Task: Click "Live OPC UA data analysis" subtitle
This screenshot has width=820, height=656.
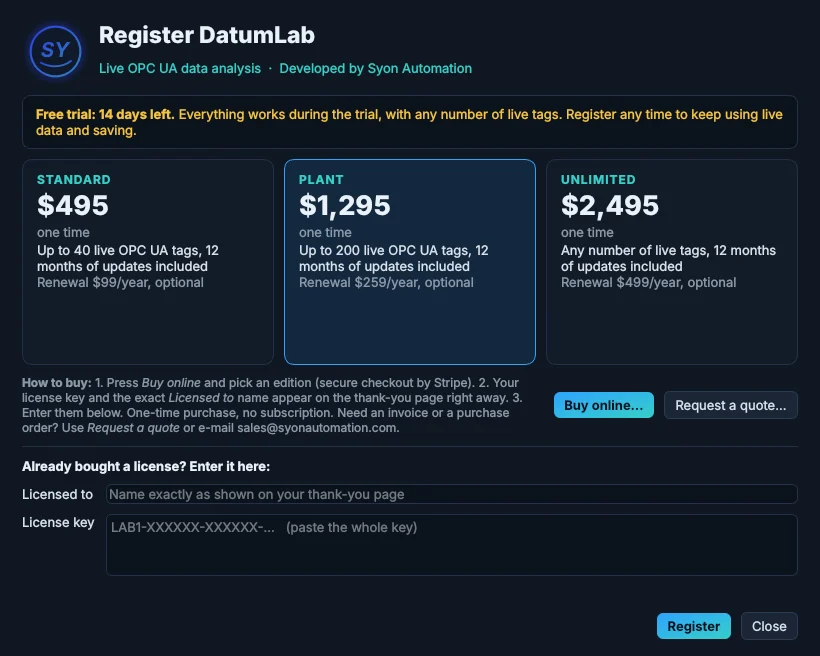Action: tap(180, 69)
